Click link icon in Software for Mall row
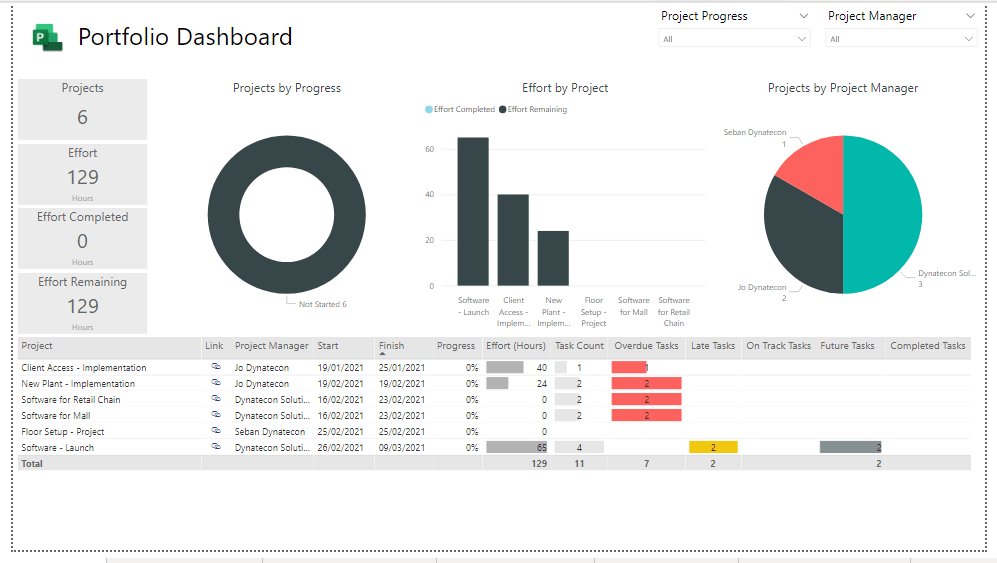997x563 pixels. (215, 416)
